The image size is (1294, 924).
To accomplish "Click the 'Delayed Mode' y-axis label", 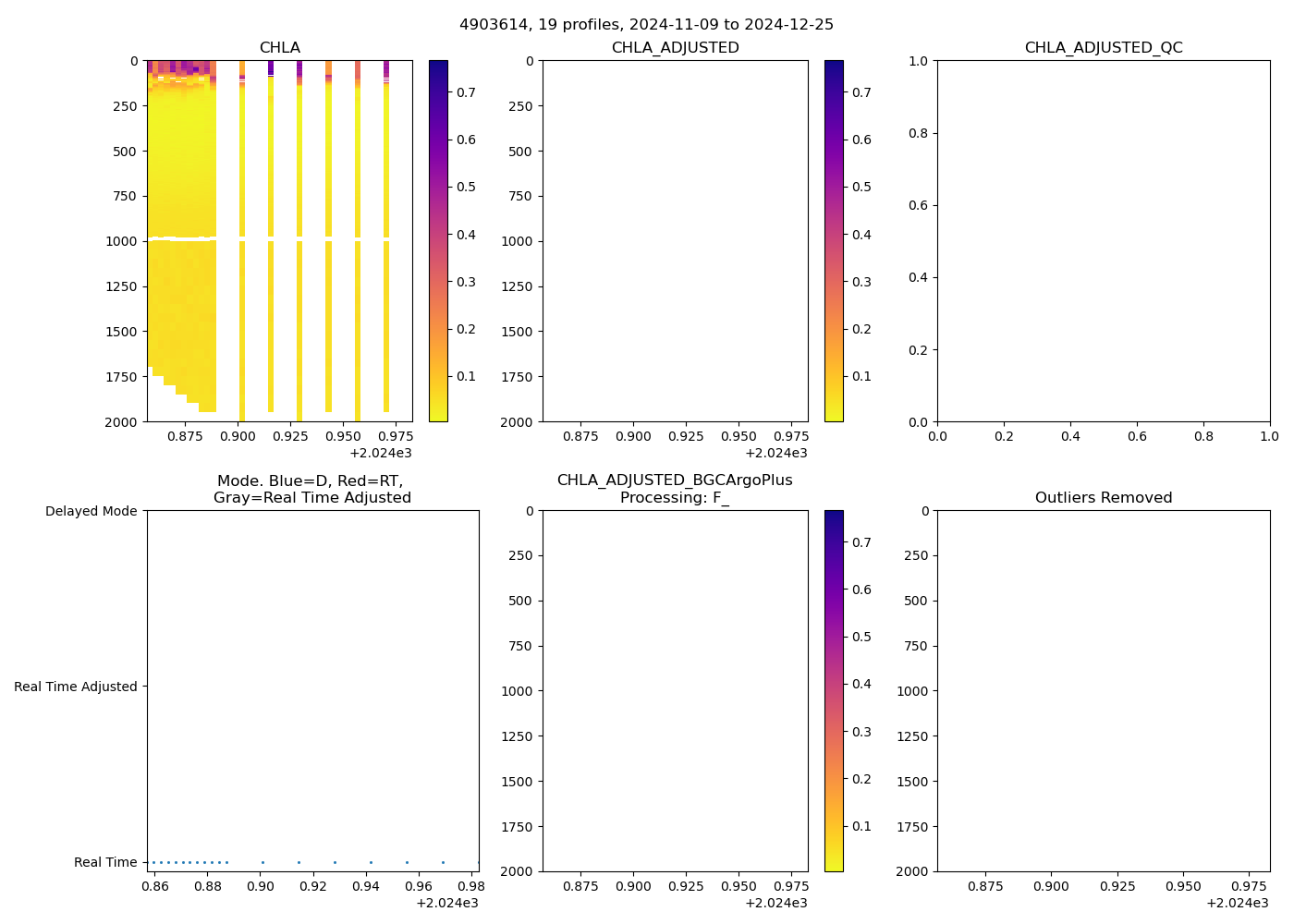I will click(x=91, y=512).
